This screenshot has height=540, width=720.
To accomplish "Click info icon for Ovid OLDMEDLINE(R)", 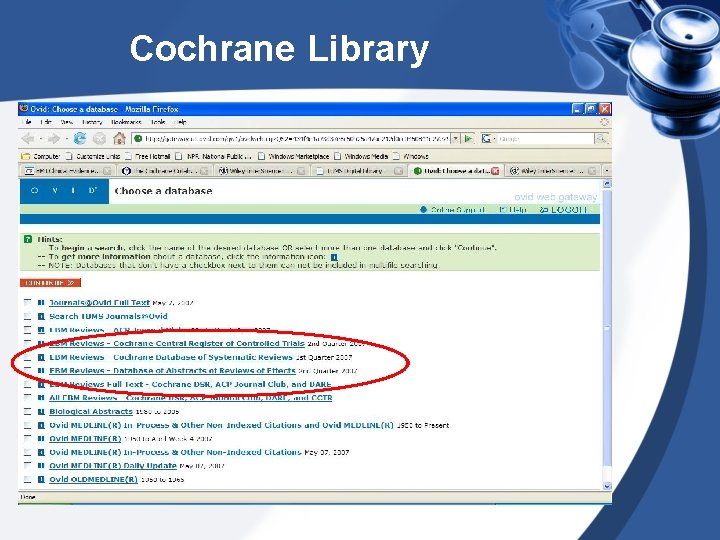I will tap(41, 479).
